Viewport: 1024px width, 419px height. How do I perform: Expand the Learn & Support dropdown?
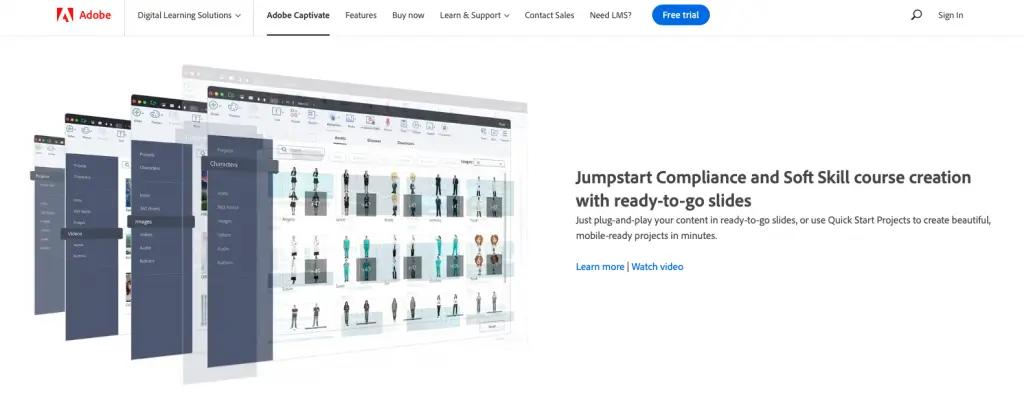coord(475,15)
